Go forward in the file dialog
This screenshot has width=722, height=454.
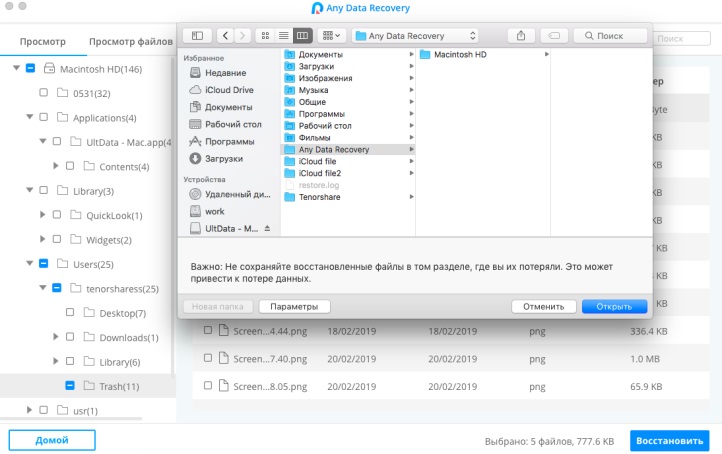click(242, 35)
